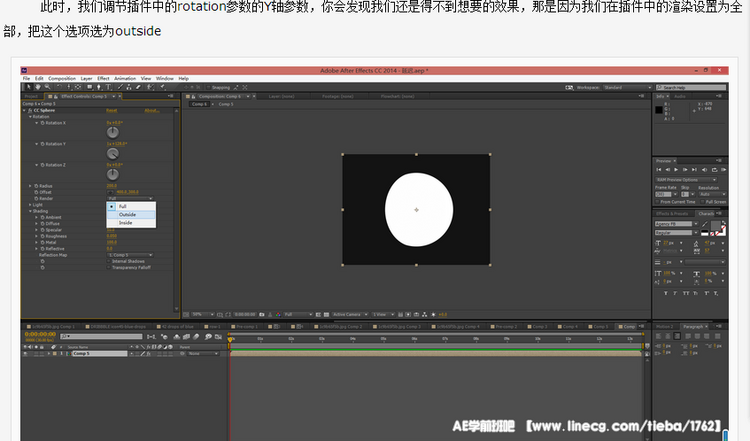Show channel RGB icon in viewer
The width and height of the screenshot is (750, 441).
[278, 315]
